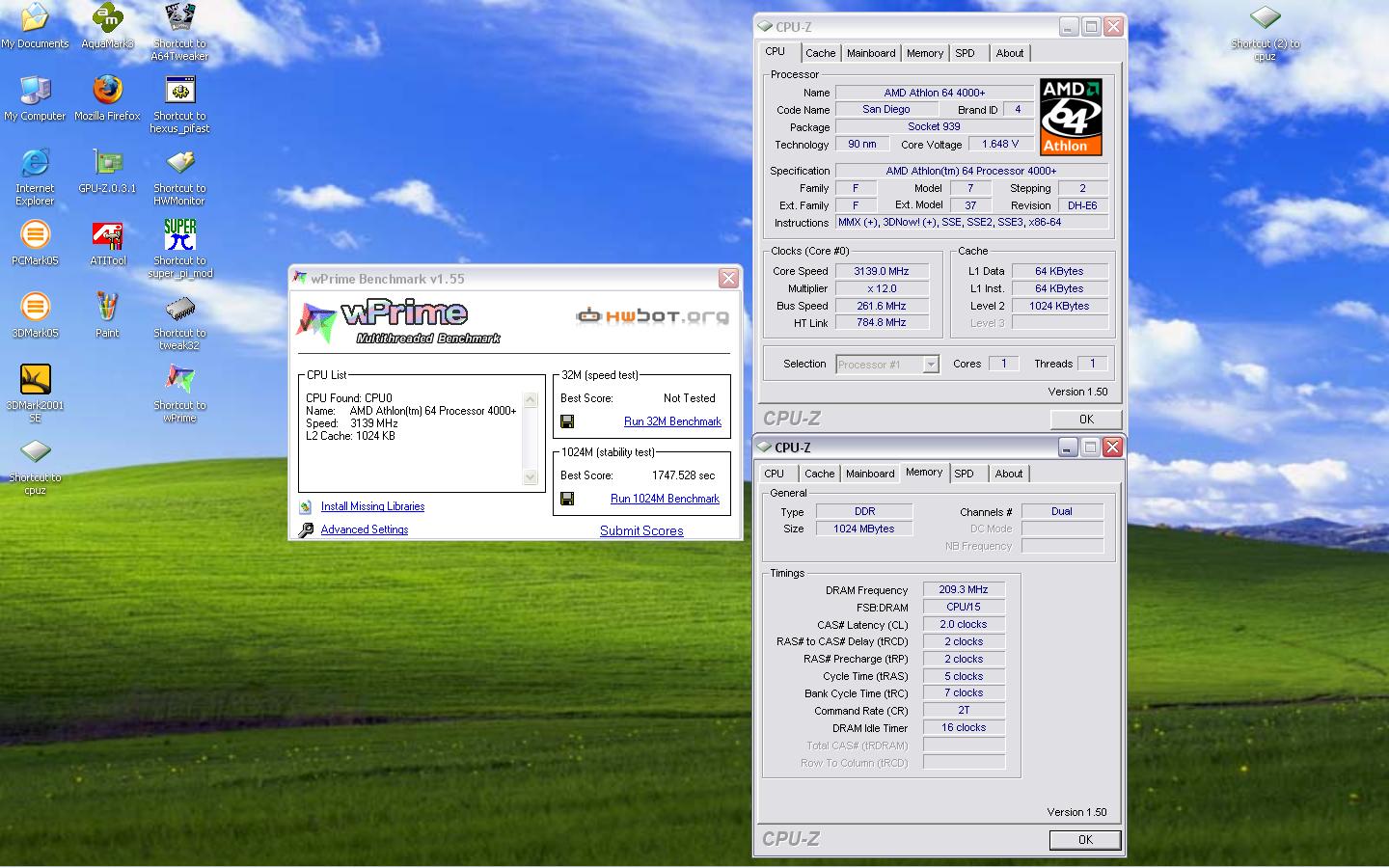Select the Shortcut (2) to cpuz icon
1389x868 pixels.
(1265, 17)
